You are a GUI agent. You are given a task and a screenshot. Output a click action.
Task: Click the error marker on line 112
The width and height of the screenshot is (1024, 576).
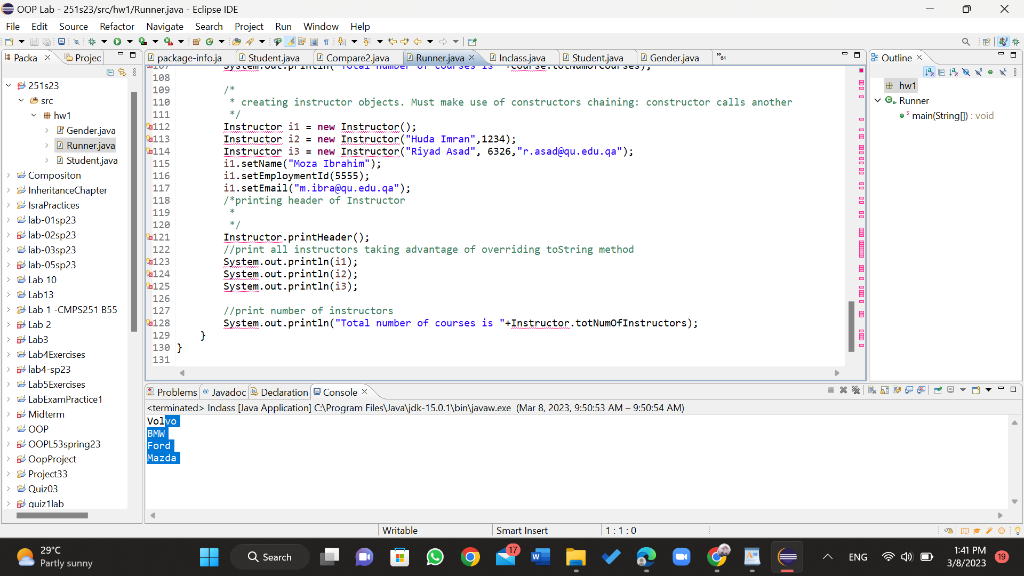[150, 127]
